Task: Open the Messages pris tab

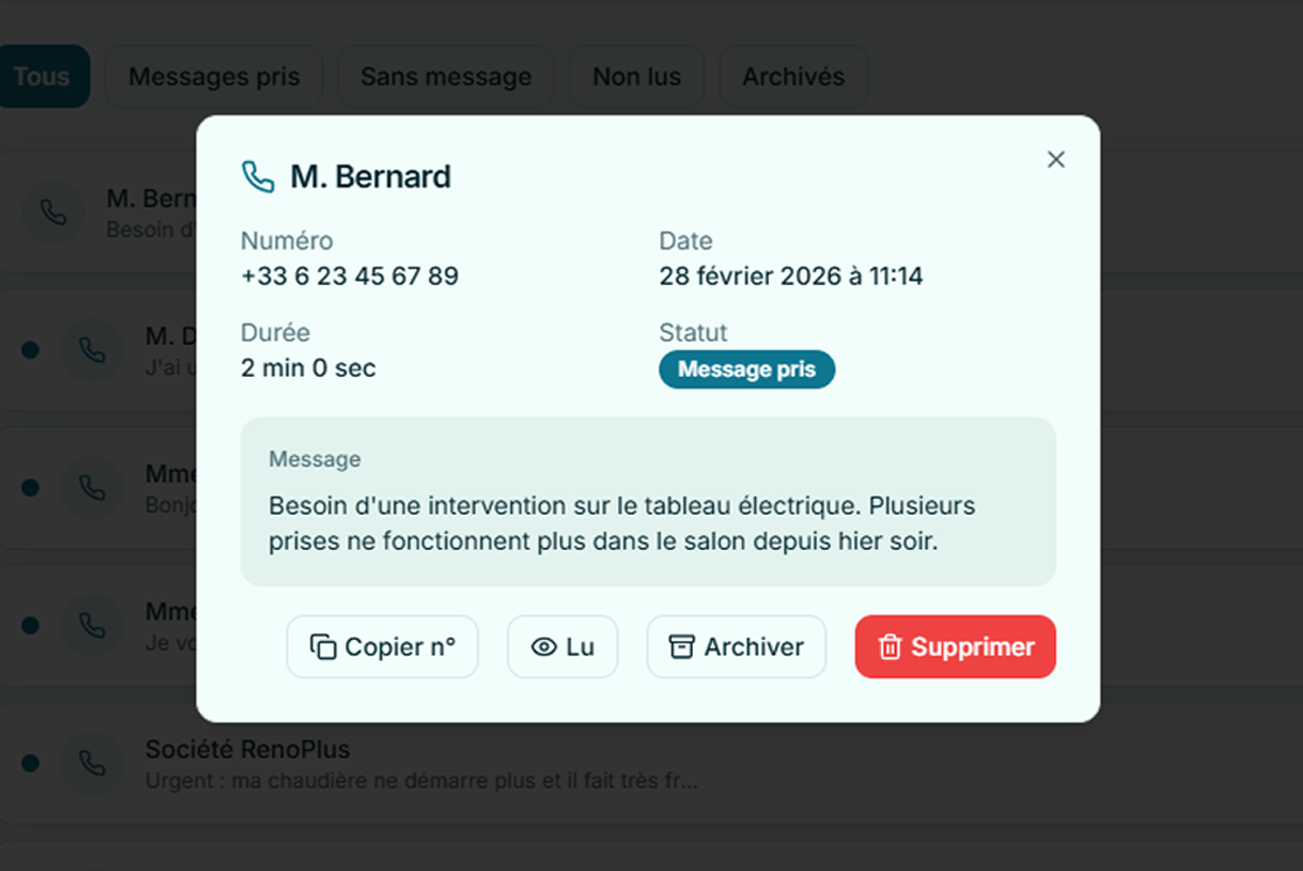Action: (x=214, y=76)
